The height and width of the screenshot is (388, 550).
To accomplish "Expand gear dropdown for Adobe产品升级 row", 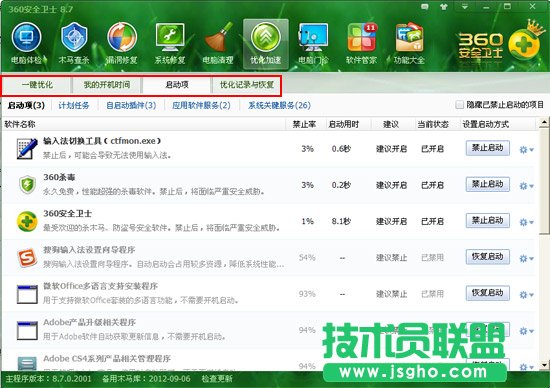I will click(526, 331).
